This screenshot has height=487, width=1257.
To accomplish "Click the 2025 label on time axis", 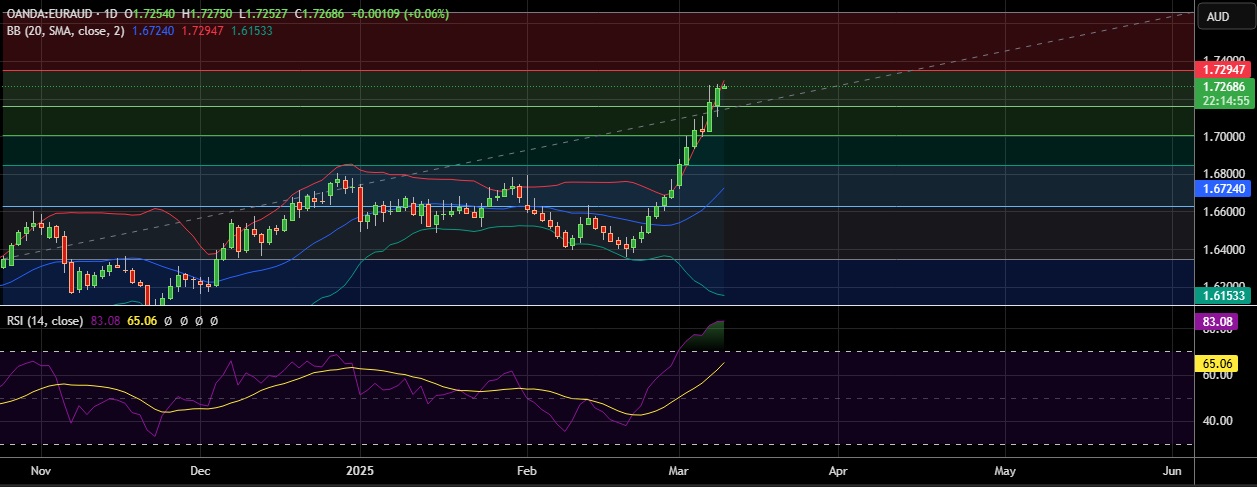I will 358,469.
